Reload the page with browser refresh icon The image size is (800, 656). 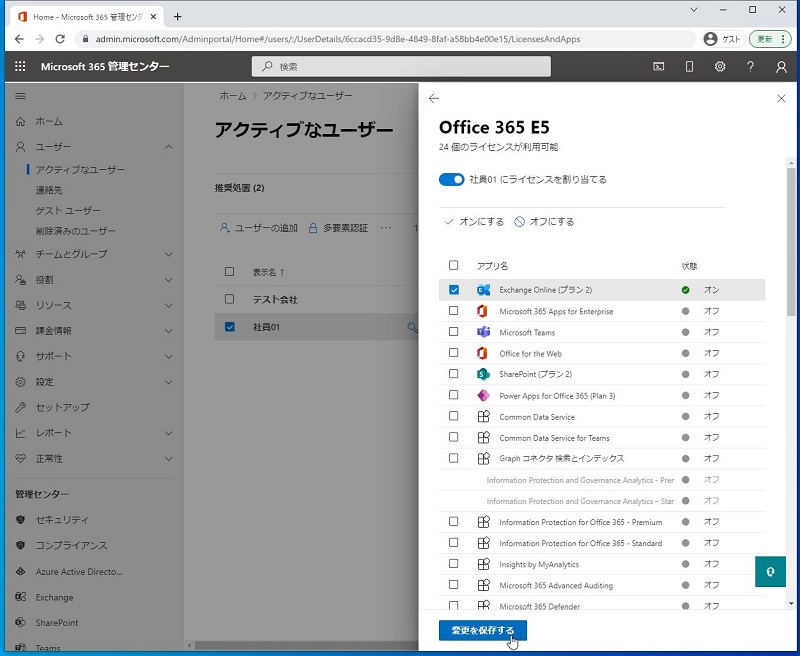pyautogui.click(x=60, y=39)
